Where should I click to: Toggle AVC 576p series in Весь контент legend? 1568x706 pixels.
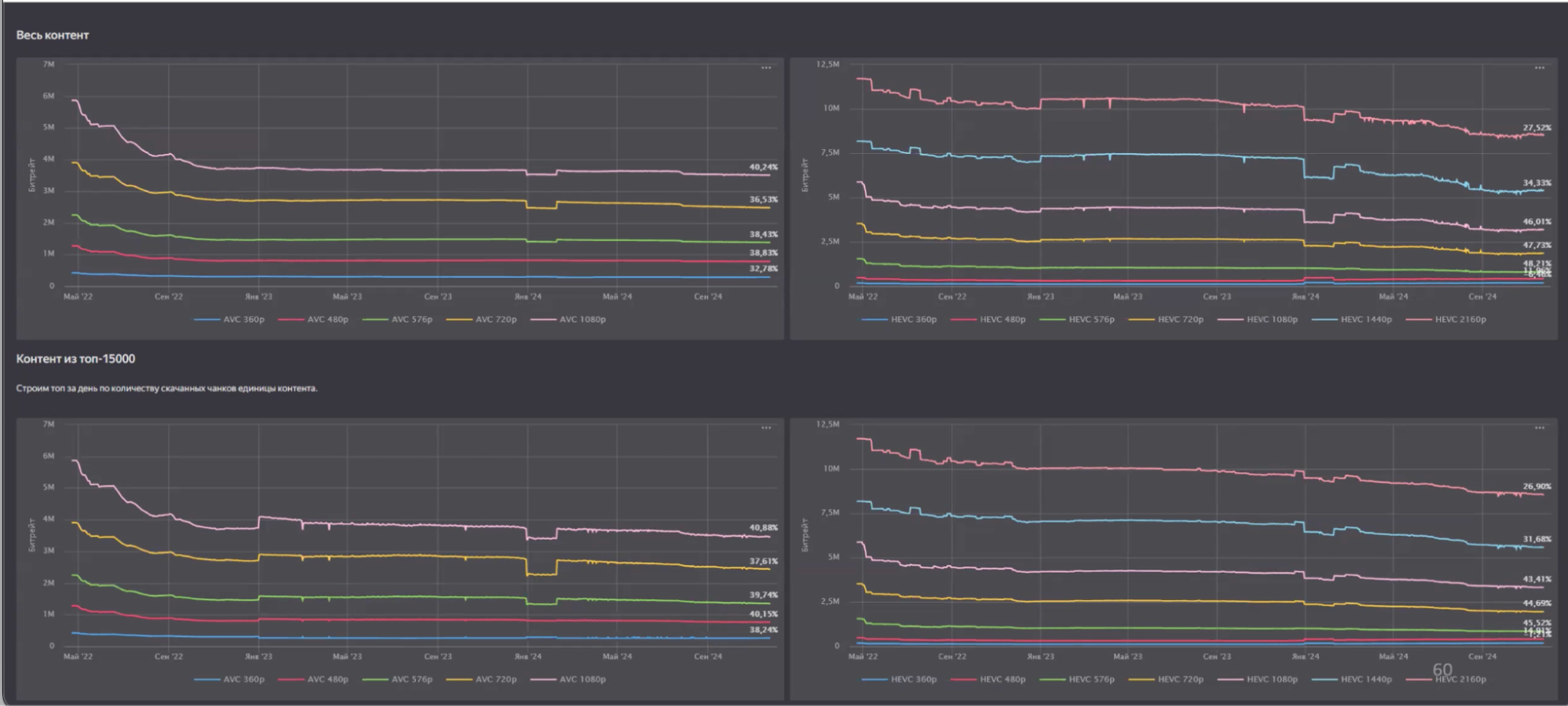coord(397,319)
